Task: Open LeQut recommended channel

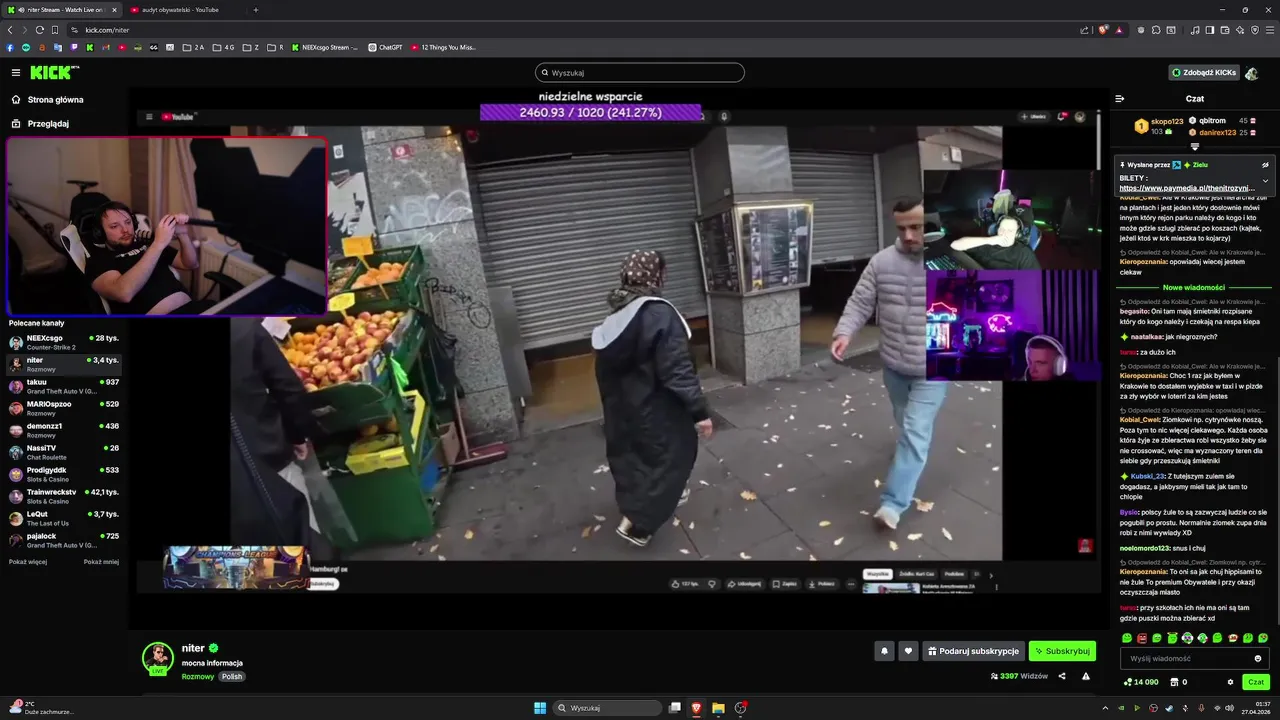Action: click(64, 518)
